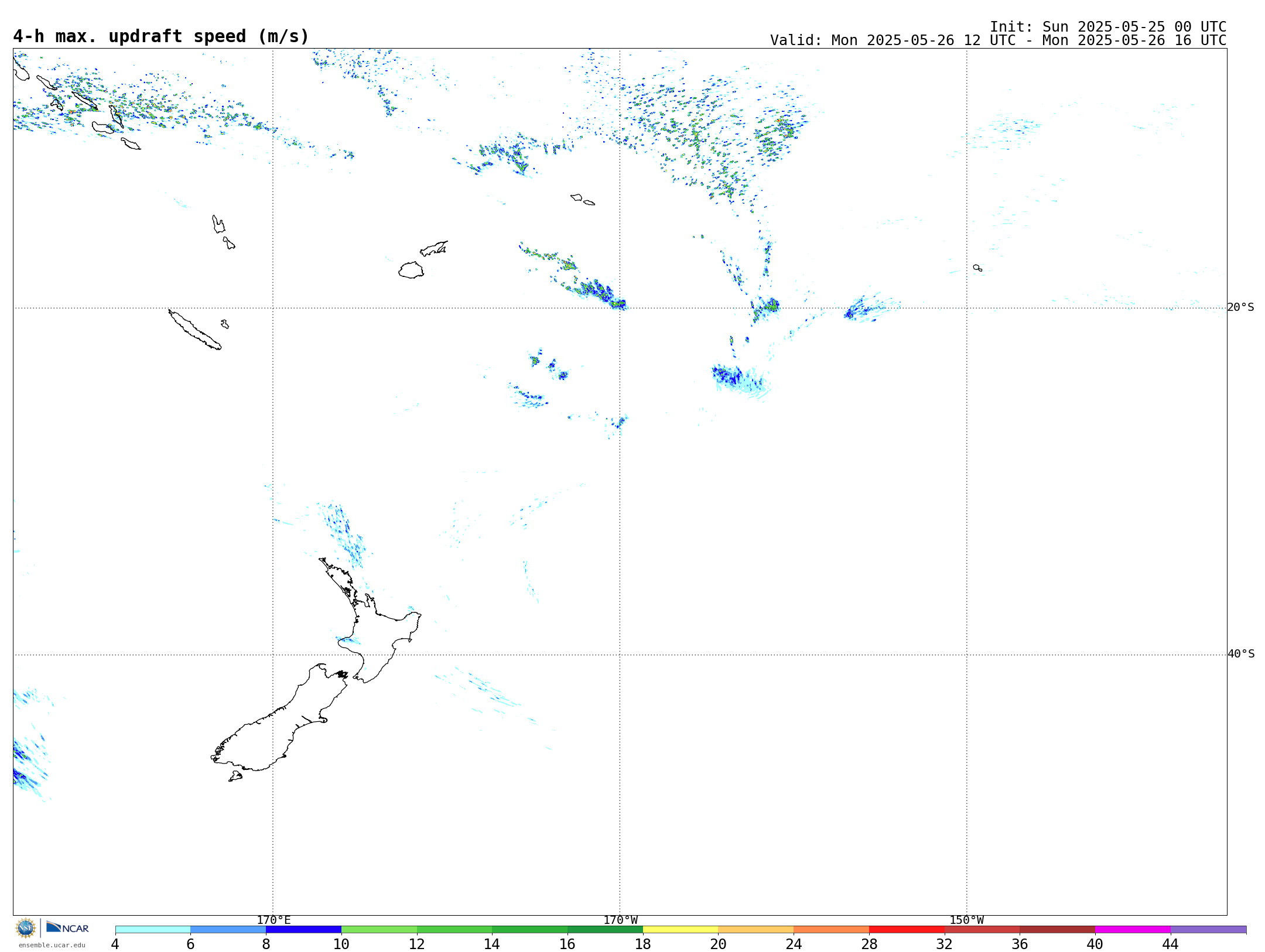Click the colorbar tick label '44'
Screen dimensions: 1265x952
tap(1171, 944)
